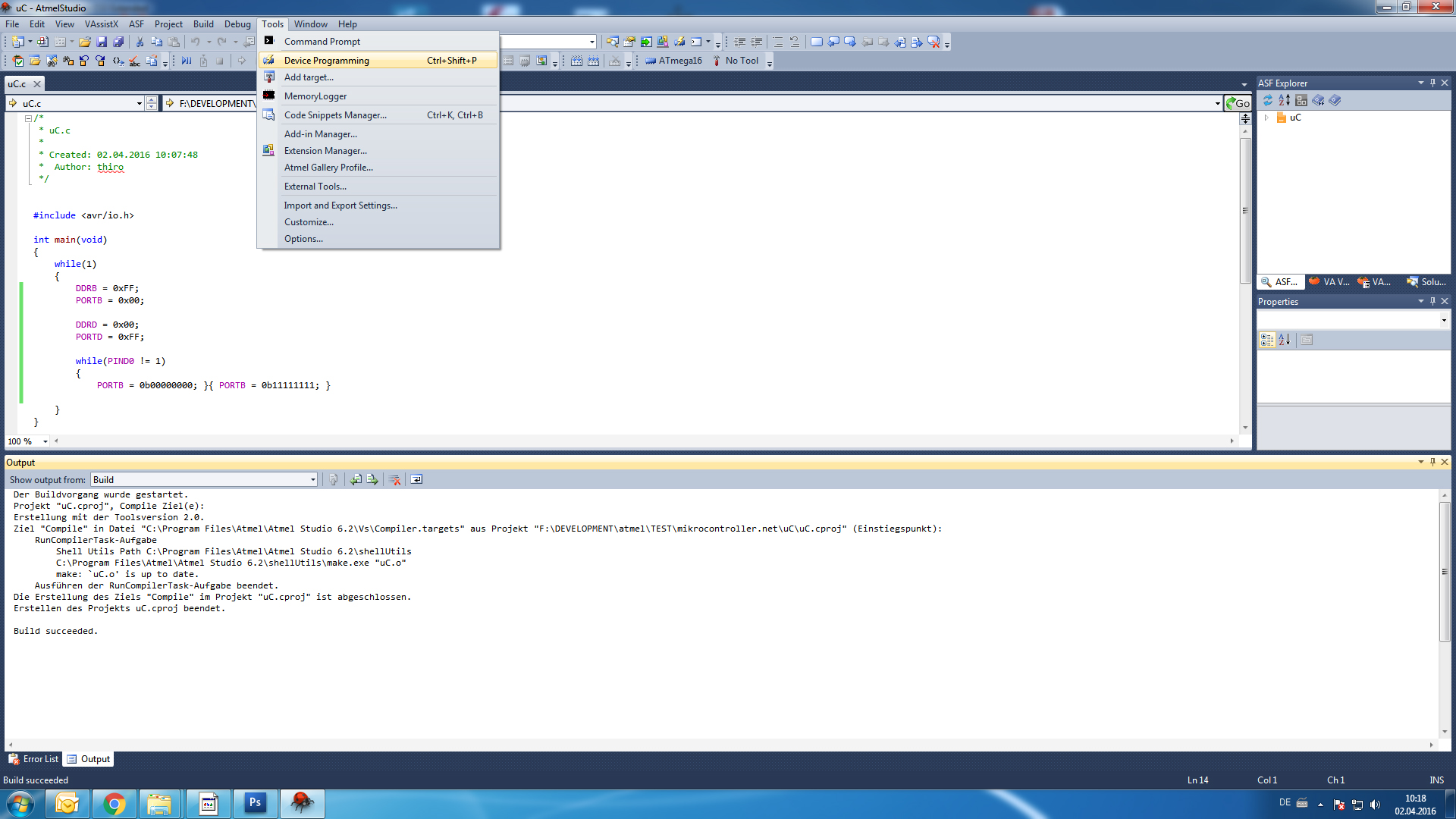1456x819 pixels.
Task: Click the Windows Start button
Action: [x=20, y=804]
